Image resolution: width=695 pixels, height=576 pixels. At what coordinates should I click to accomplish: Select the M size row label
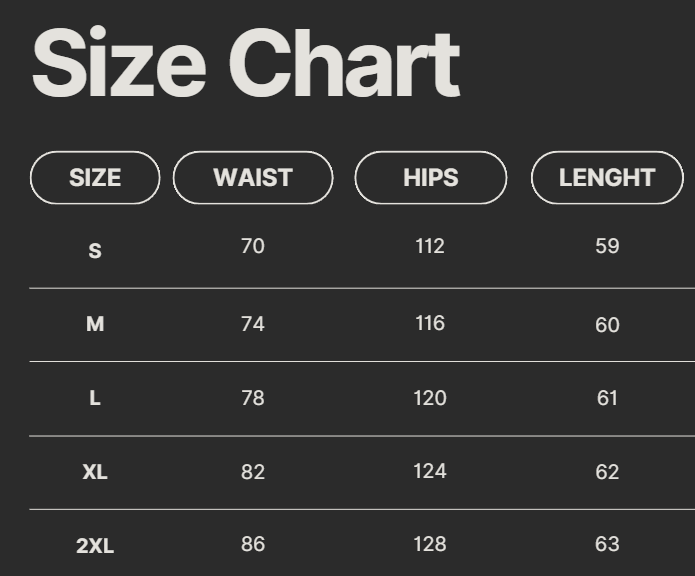click(95, 324)
